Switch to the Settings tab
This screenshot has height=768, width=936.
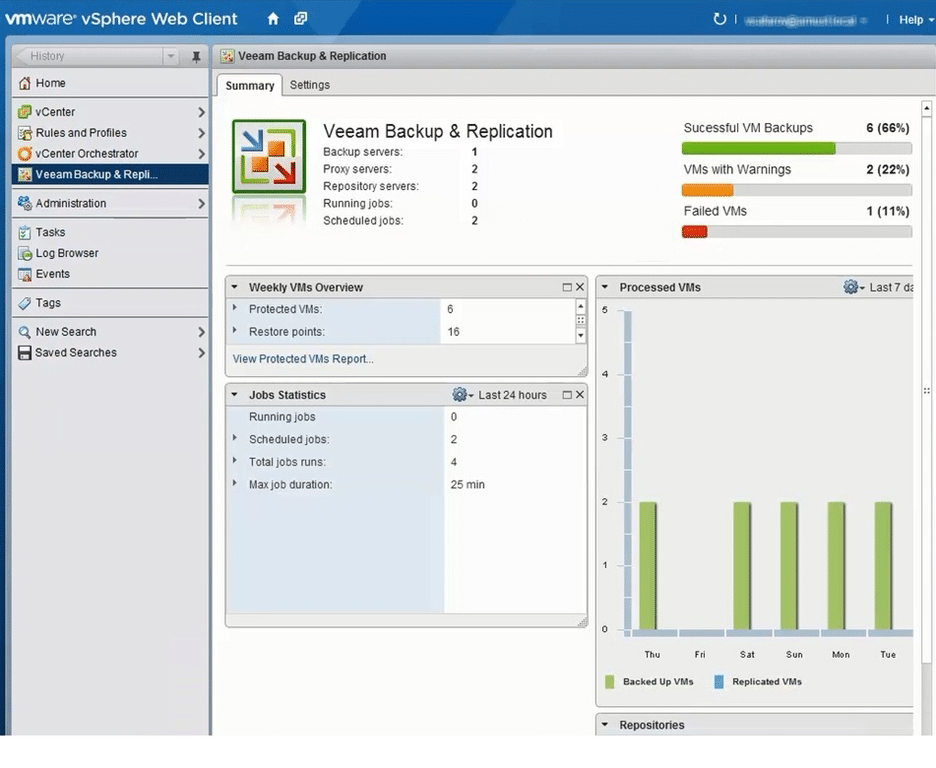pos(309,85)
